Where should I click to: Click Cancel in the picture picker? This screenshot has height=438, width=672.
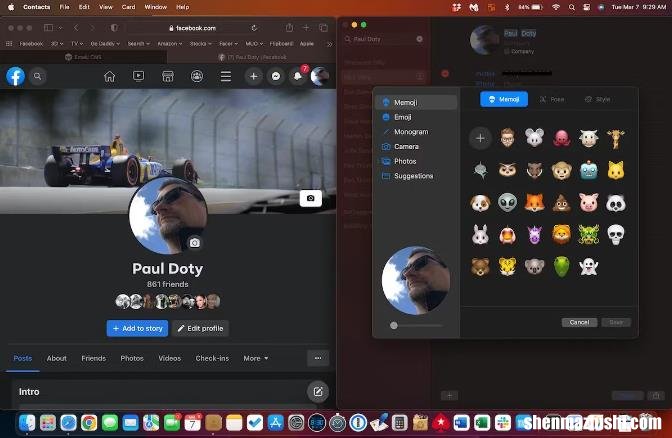[579, 322]
